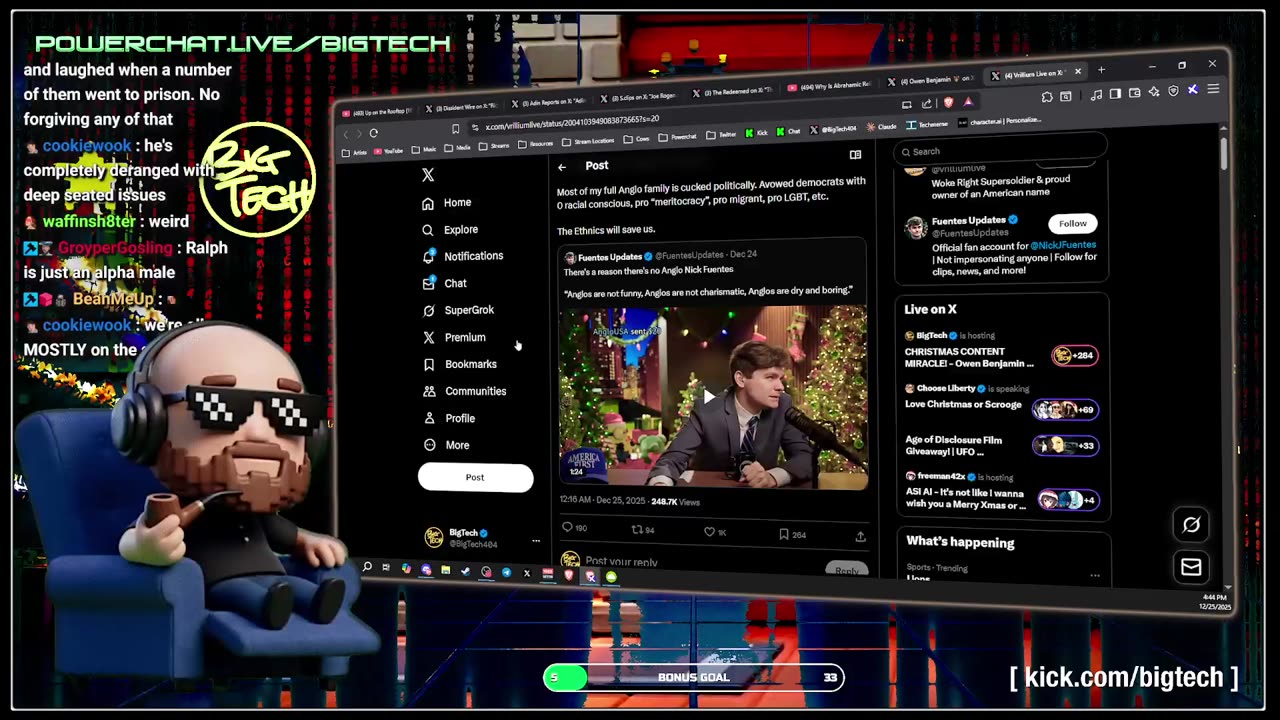Open BigTech account options ellipsis
The image size is (1280, 720).
536,540
